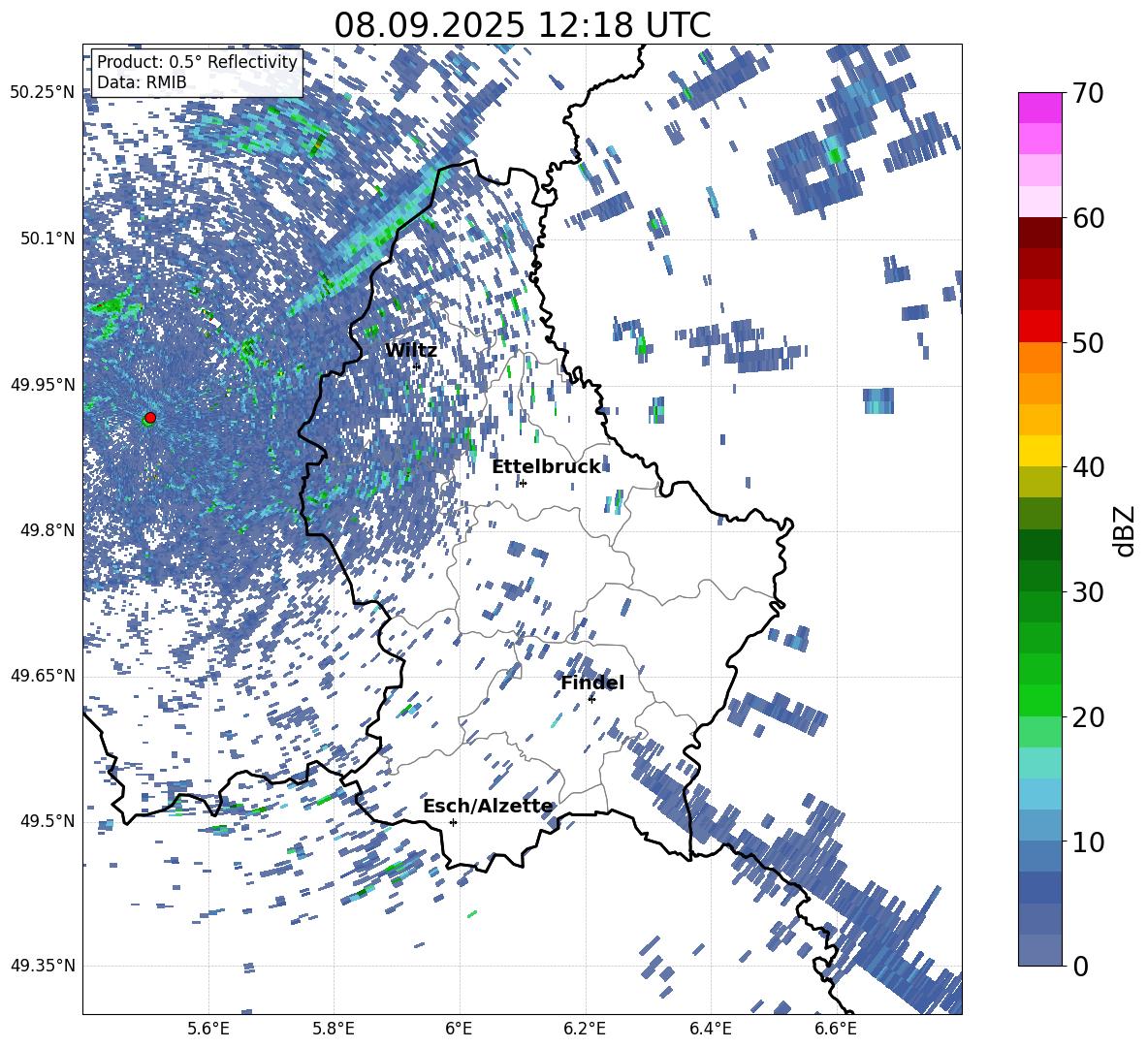
Task: Click the 49.95°N latitude label
Action: tap(44, 384)
